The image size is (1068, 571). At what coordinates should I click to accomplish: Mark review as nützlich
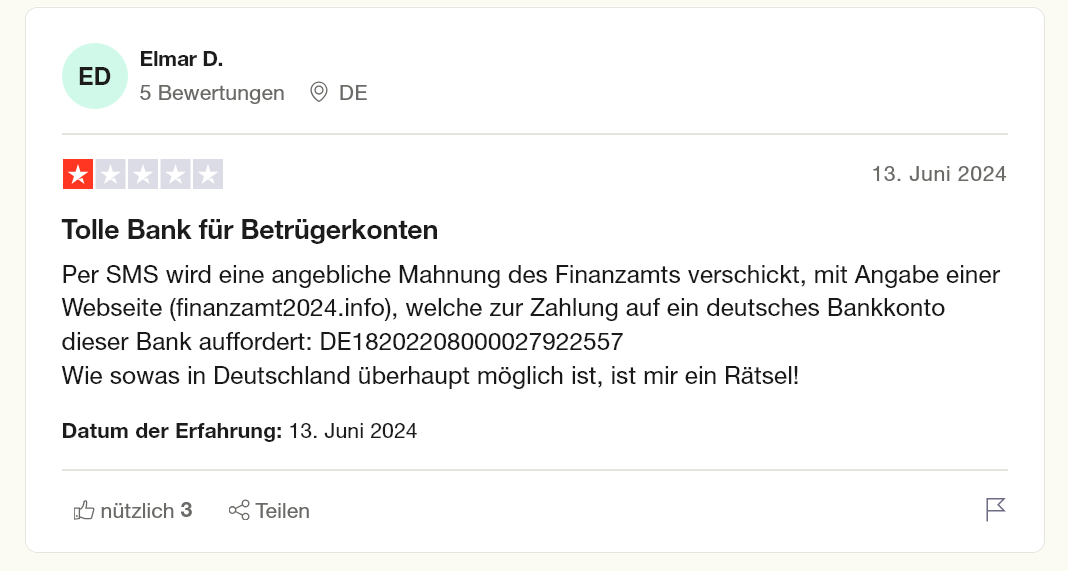click(x=133, y=510)
